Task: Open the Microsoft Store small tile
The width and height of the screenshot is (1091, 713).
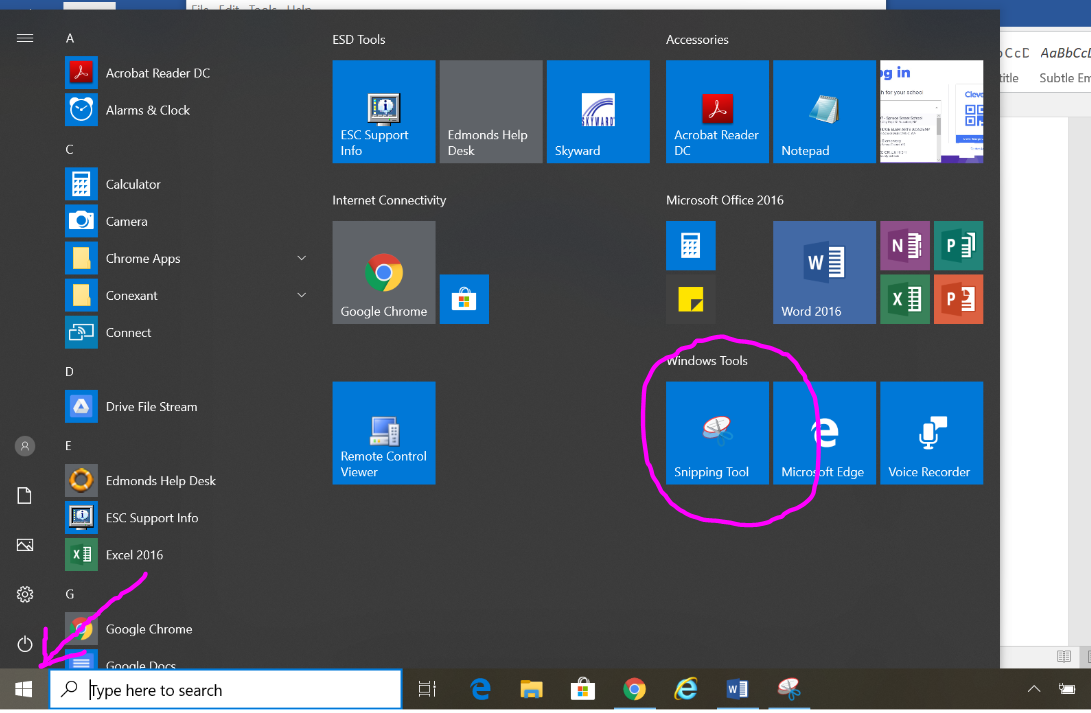Action: 464,299
